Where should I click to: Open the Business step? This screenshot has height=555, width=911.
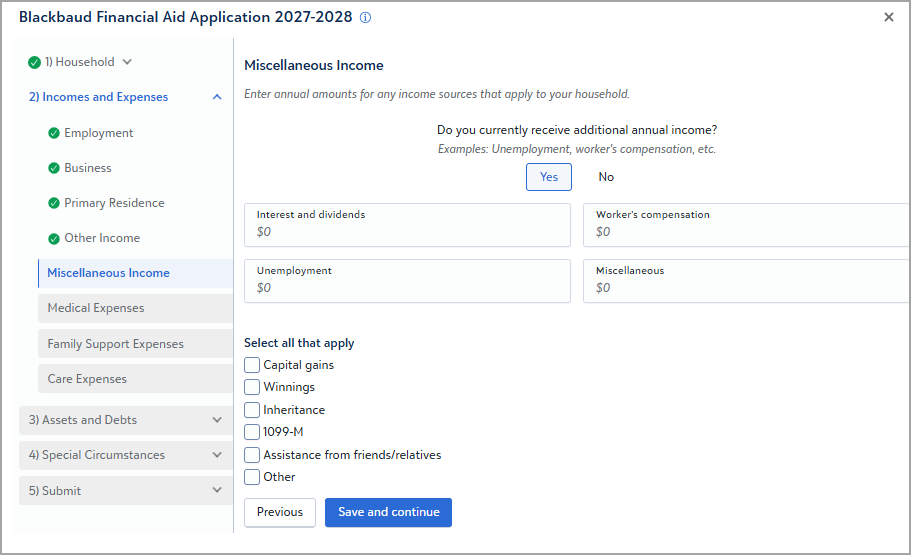pyautogui.click(x=88, y=168)
